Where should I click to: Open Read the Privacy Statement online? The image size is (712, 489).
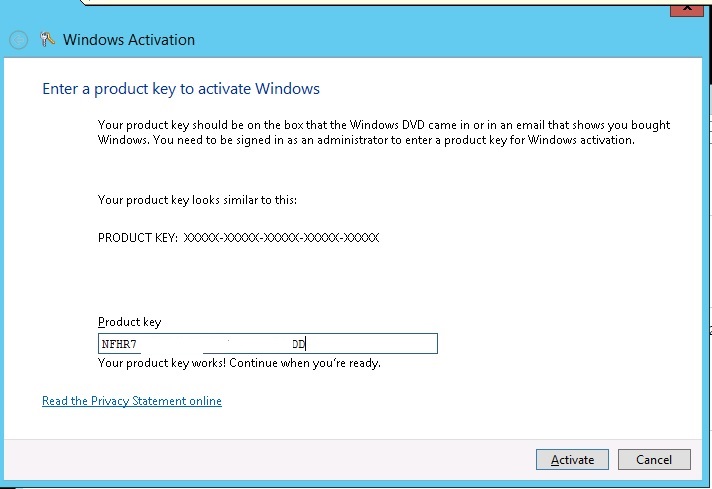[131, 401]
